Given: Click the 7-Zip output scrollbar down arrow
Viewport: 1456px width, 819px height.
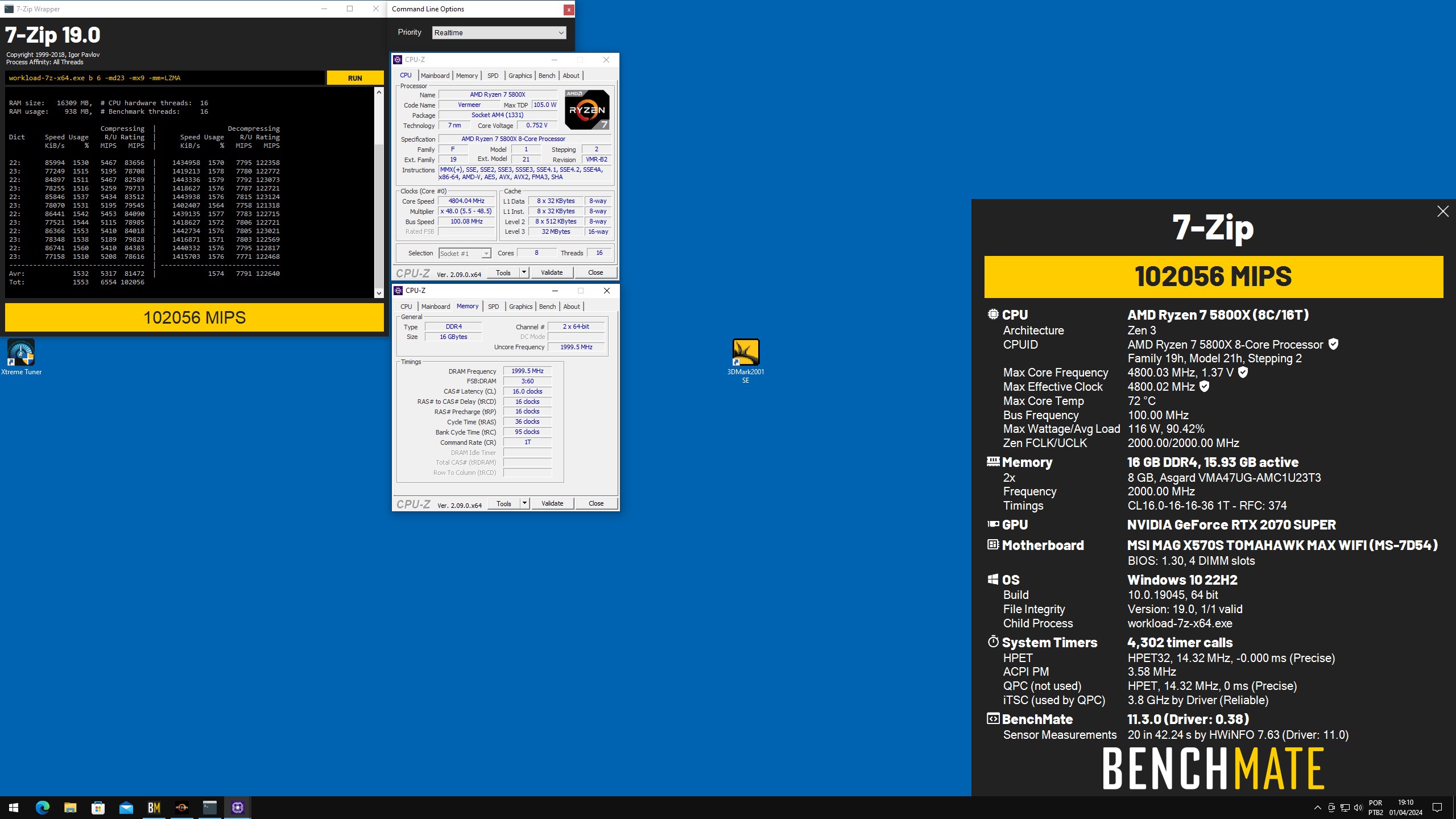Looking at the screenshot, I should point(379,293).
